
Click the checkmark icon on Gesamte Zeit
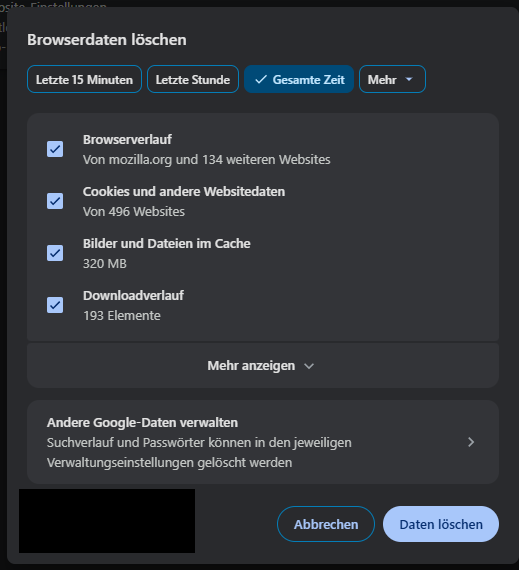click(261, 79)
